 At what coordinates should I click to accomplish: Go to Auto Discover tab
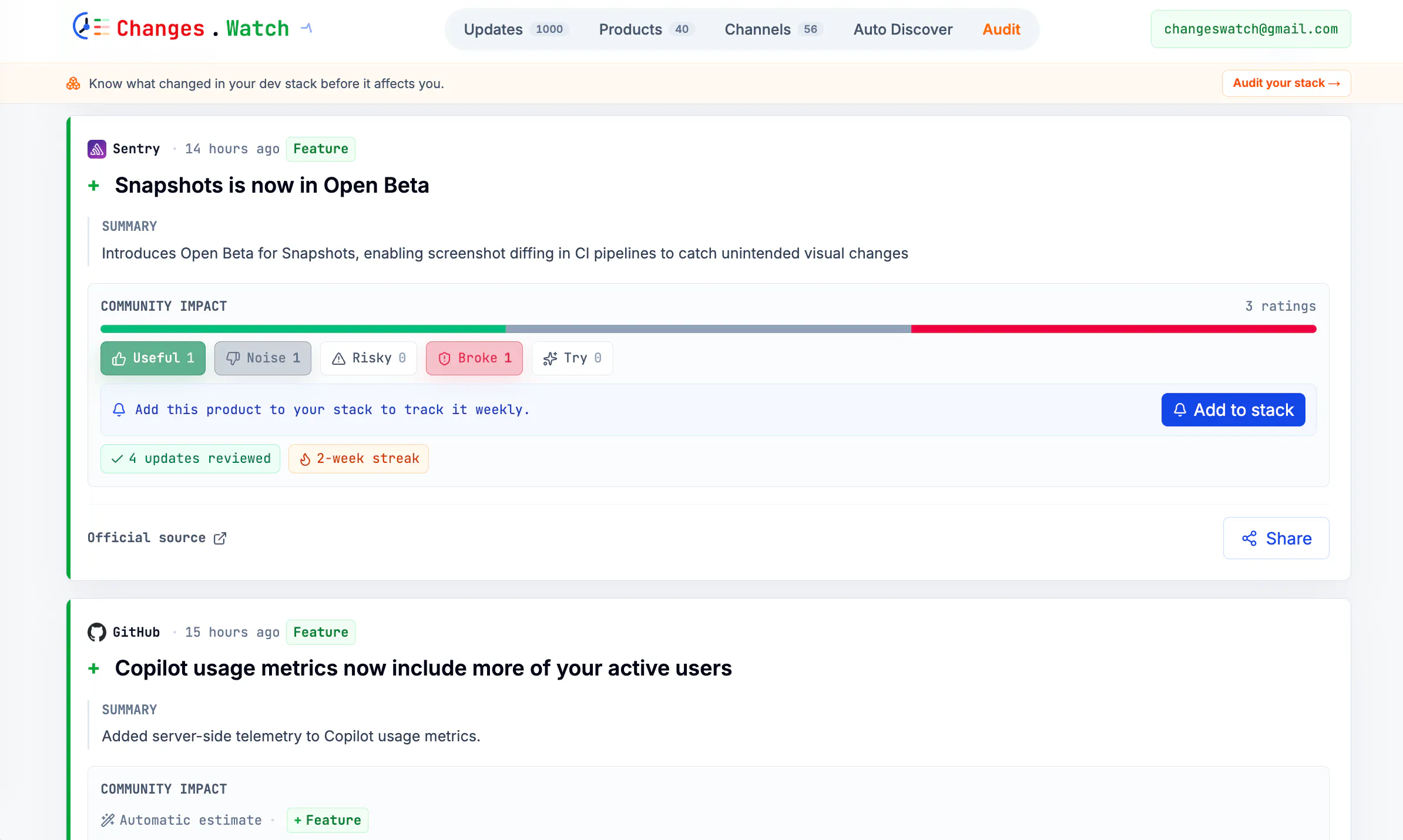coord(903,29)
